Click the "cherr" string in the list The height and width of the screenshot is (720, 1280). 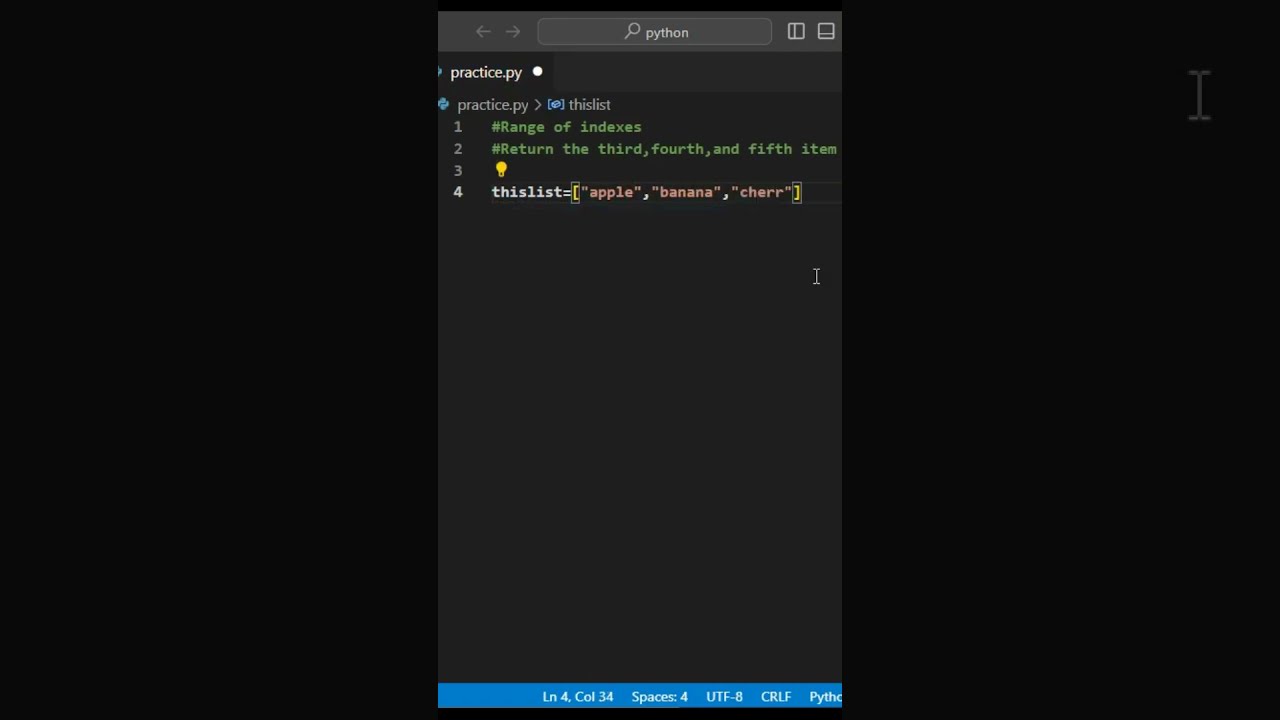point(762,192)
